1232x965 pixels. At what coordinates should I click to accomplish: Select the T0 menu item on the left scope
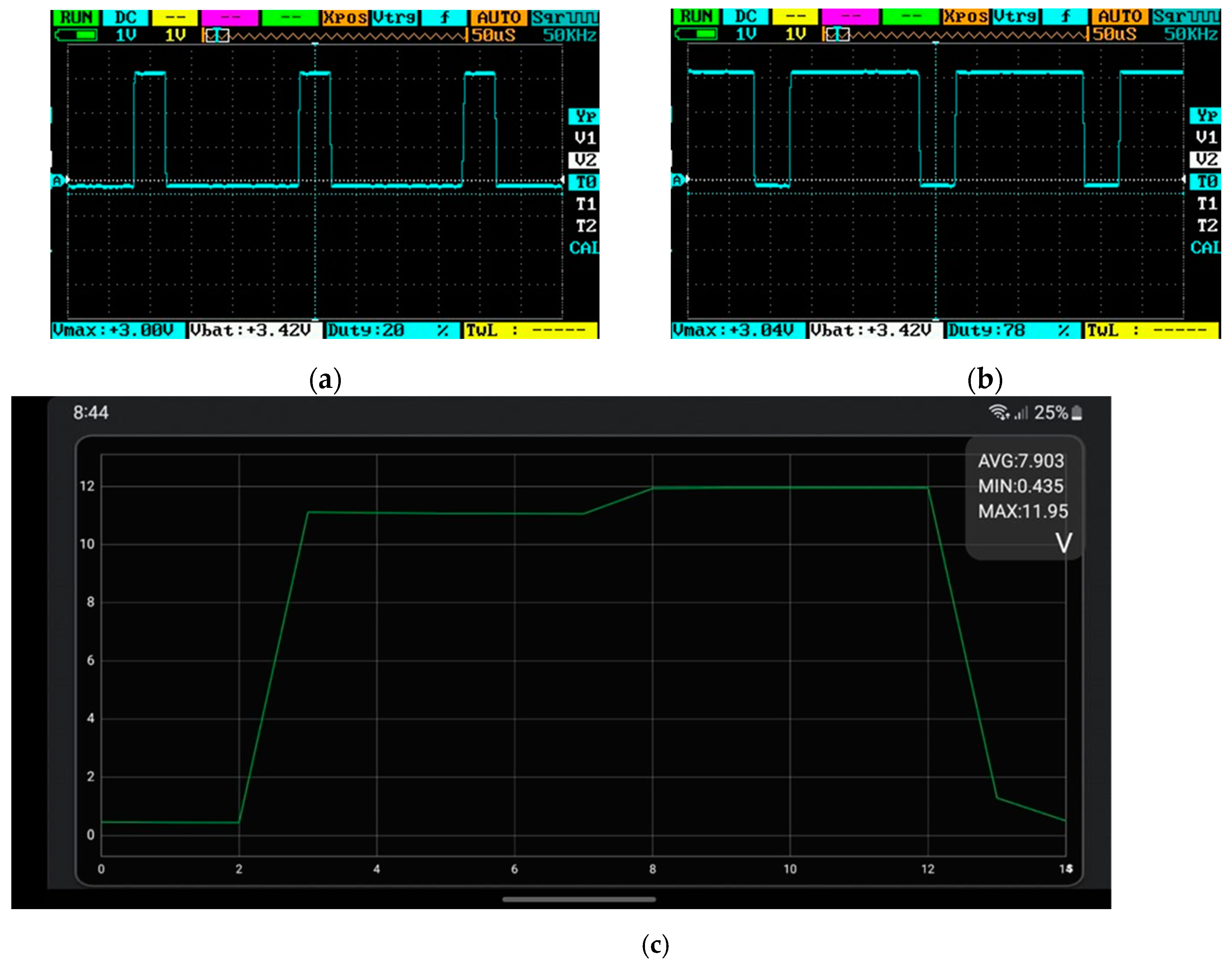[x=584, y=182]
